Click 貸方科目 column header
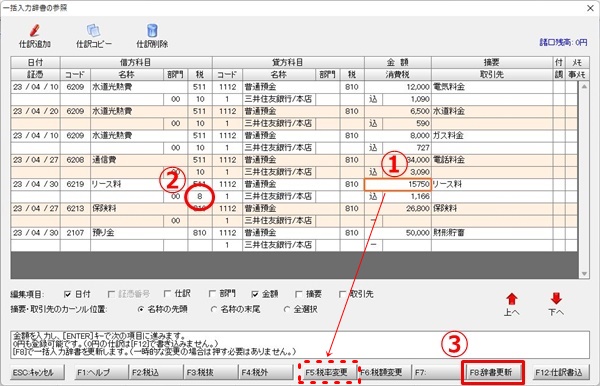The height and width of the screenshot is (386, 600). [288, 62]
